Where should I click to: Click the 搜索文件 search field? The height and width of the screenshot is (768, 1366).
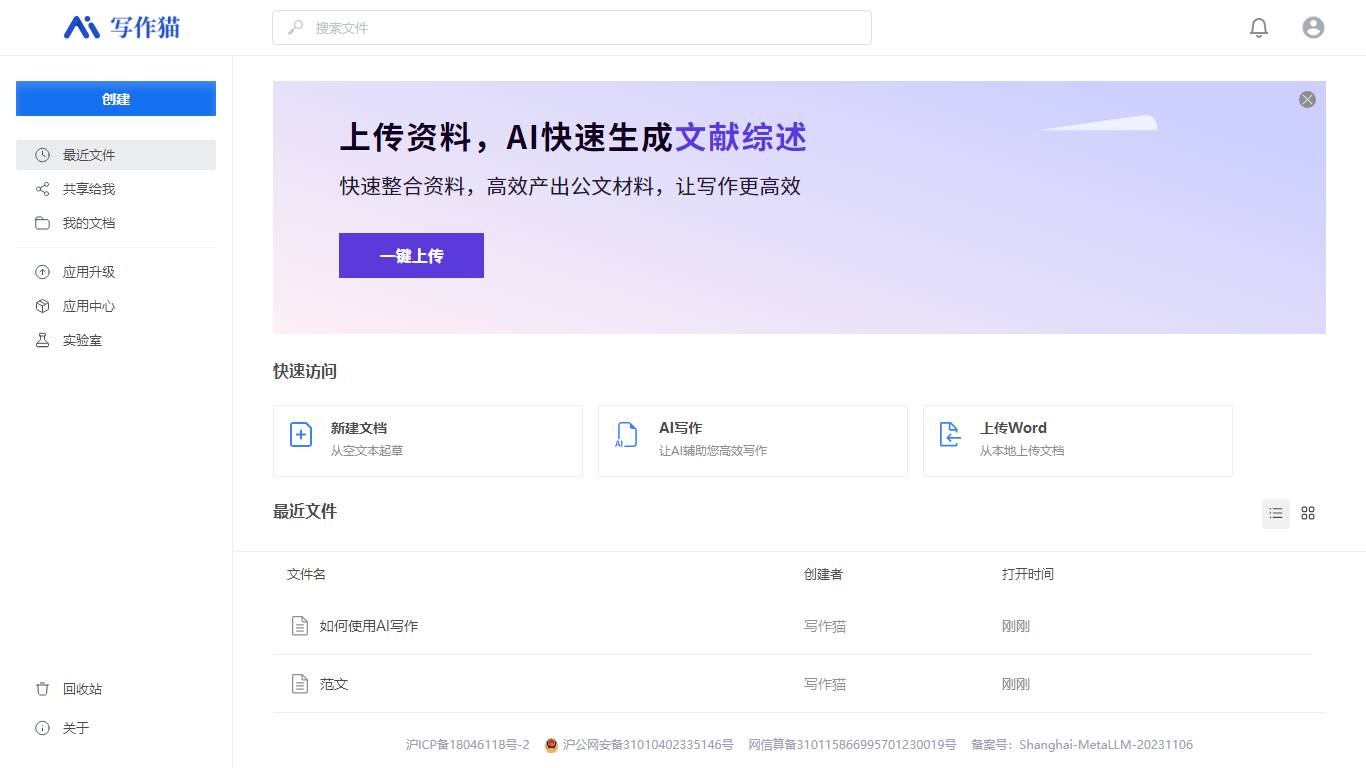(572, 28)
